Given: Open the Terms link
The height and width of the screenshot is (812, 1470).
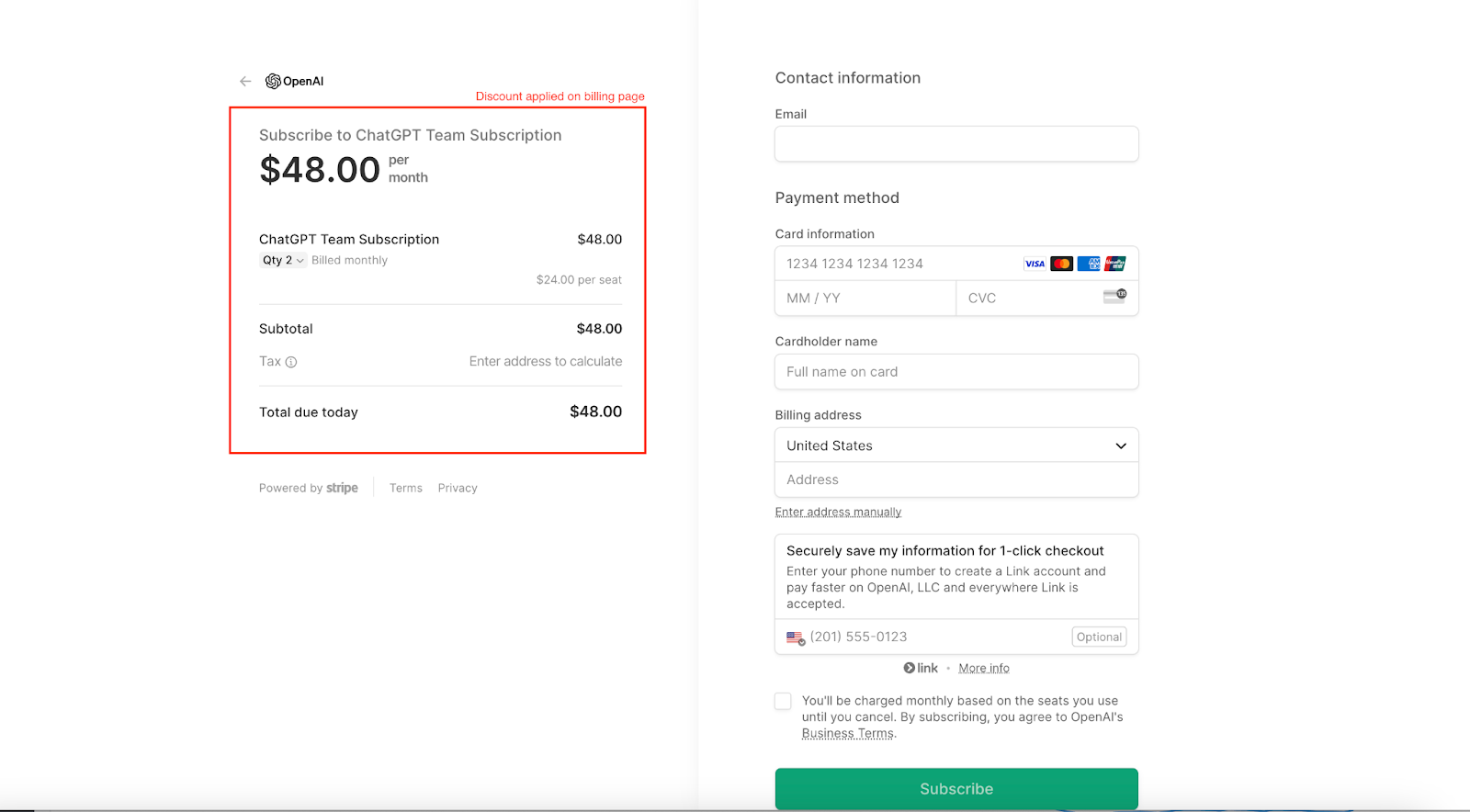Looking at the screenshot, I should (x=406, y=489).
